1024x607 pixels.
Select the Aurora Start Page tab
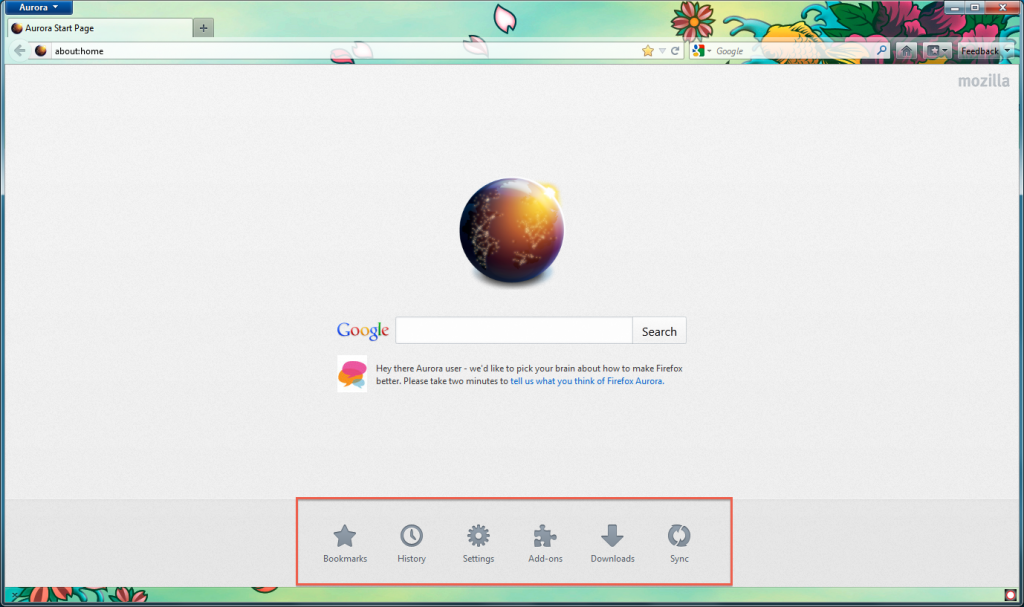[x=99, y=28]
